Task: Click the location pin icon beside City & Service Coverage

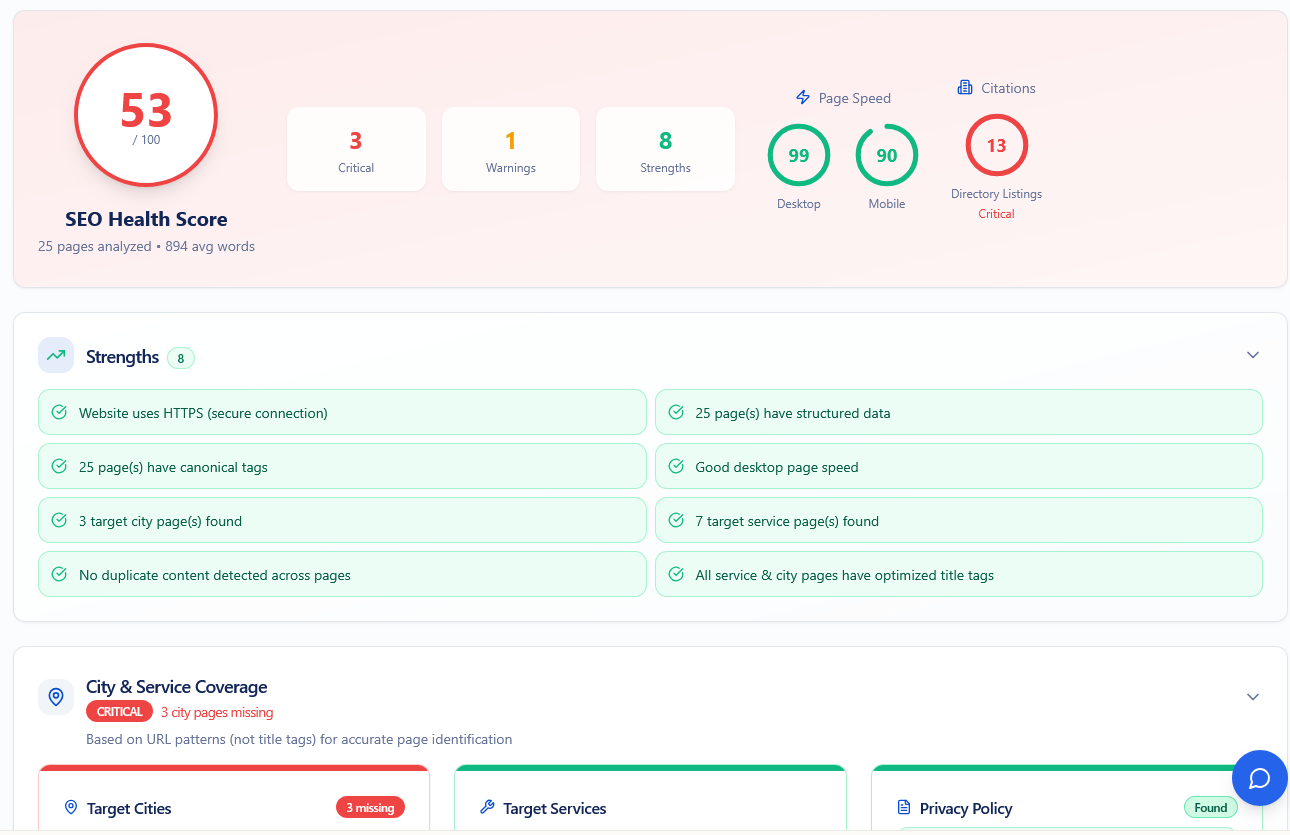Action: pos(56,697)
